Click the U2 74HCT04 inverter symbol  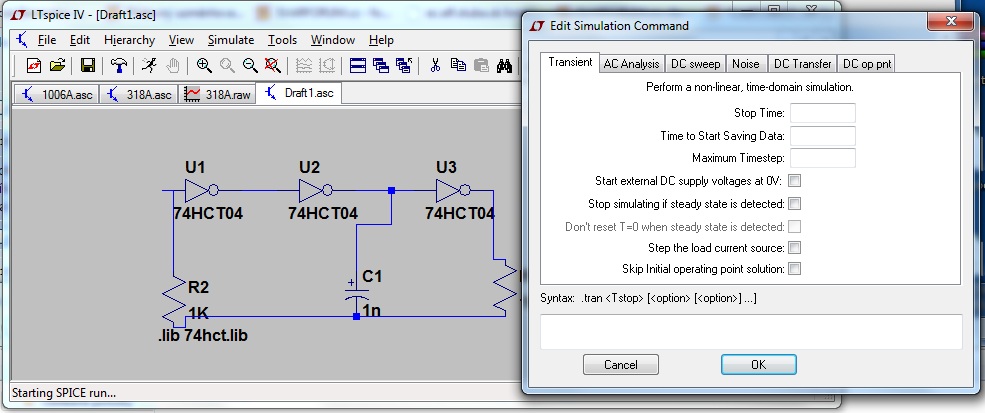coord(316,190)
